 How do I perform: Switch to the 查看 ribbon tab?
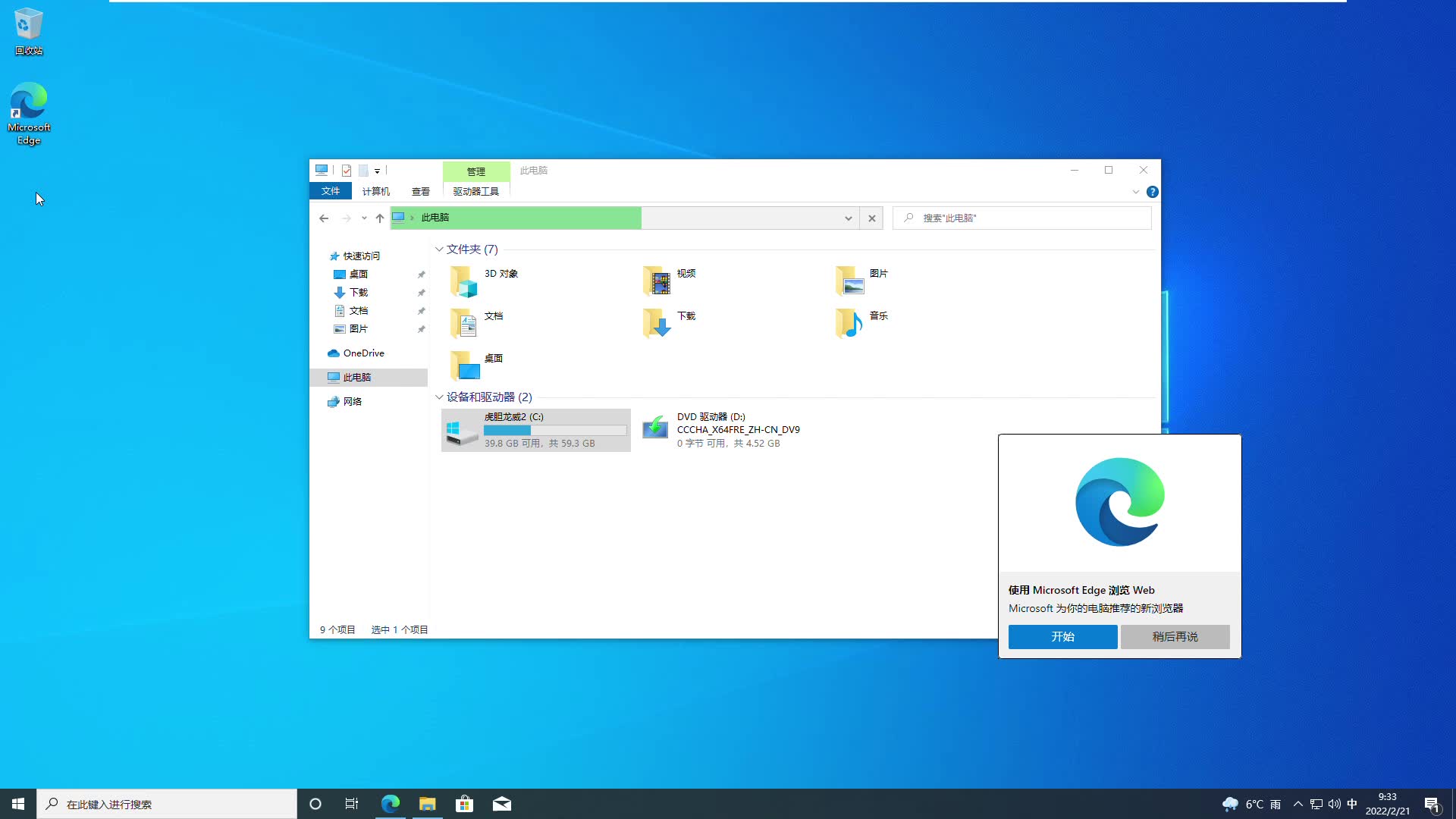point(419,191)
